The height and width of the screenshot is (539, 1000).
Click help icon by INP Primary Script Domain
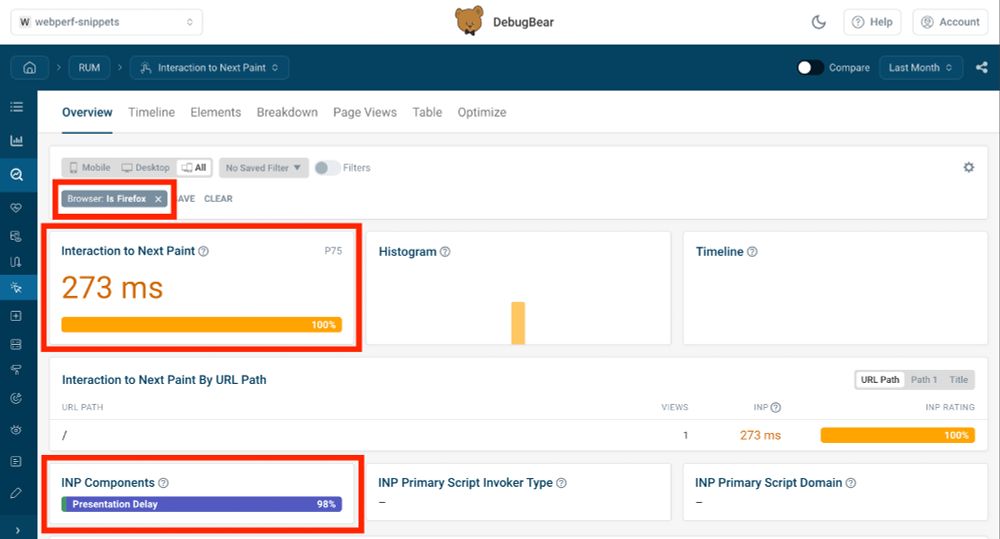(x=851, y=483)
